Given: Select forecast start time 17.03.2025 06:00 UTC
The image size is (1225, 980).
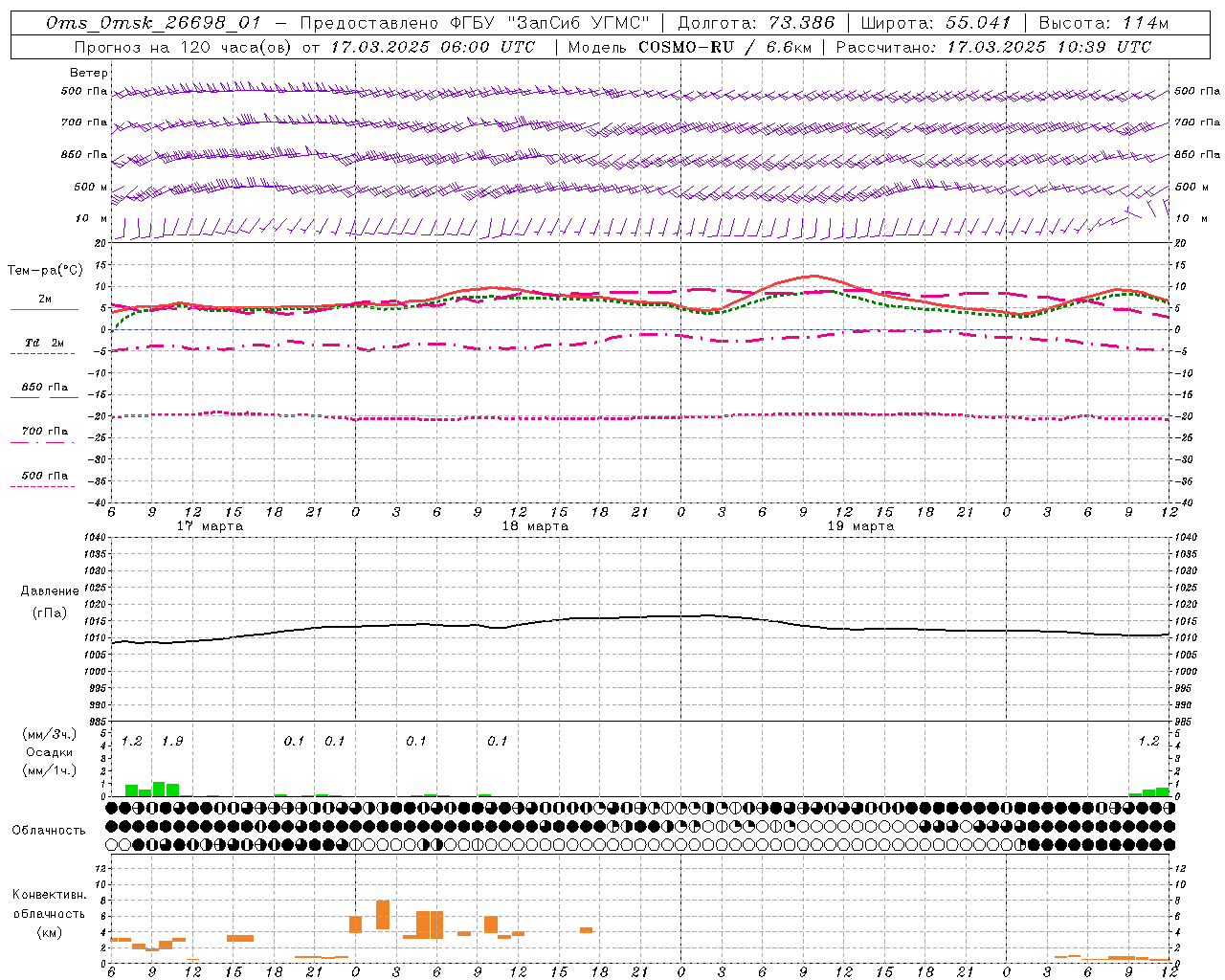Looking at the screenshot, I should coord(434,47).
